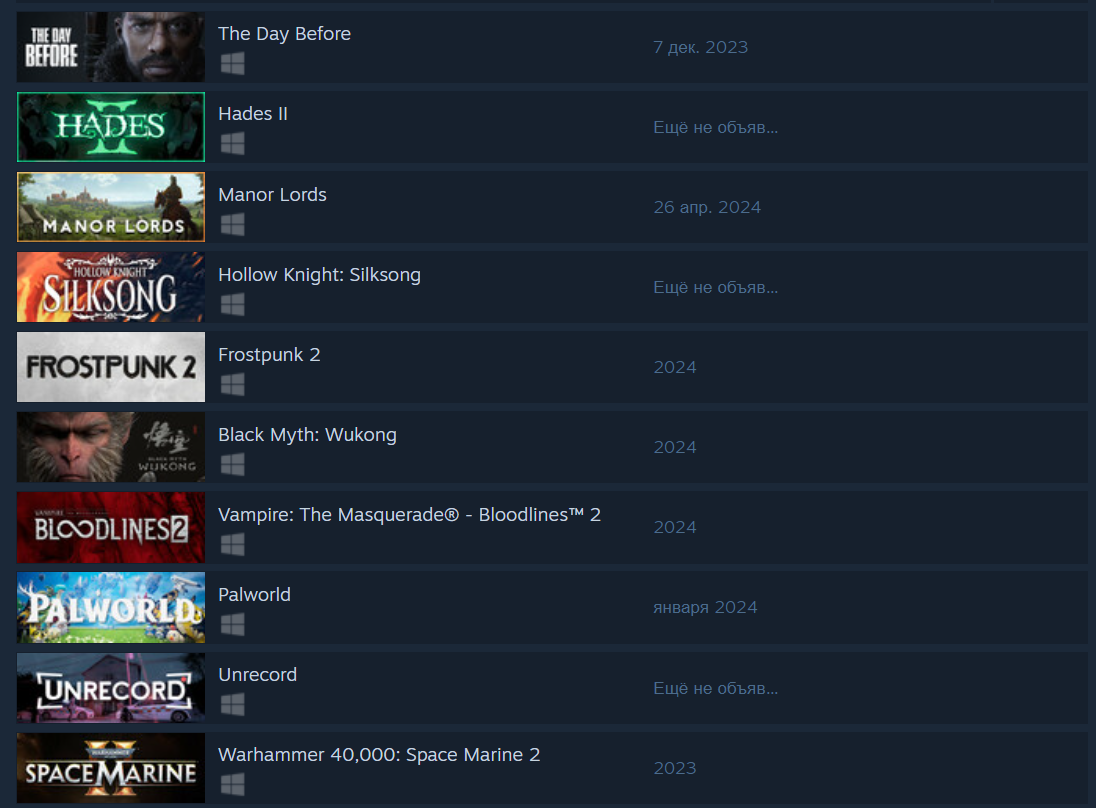Click the Windows platform icon under Hades II

point(232,144)
